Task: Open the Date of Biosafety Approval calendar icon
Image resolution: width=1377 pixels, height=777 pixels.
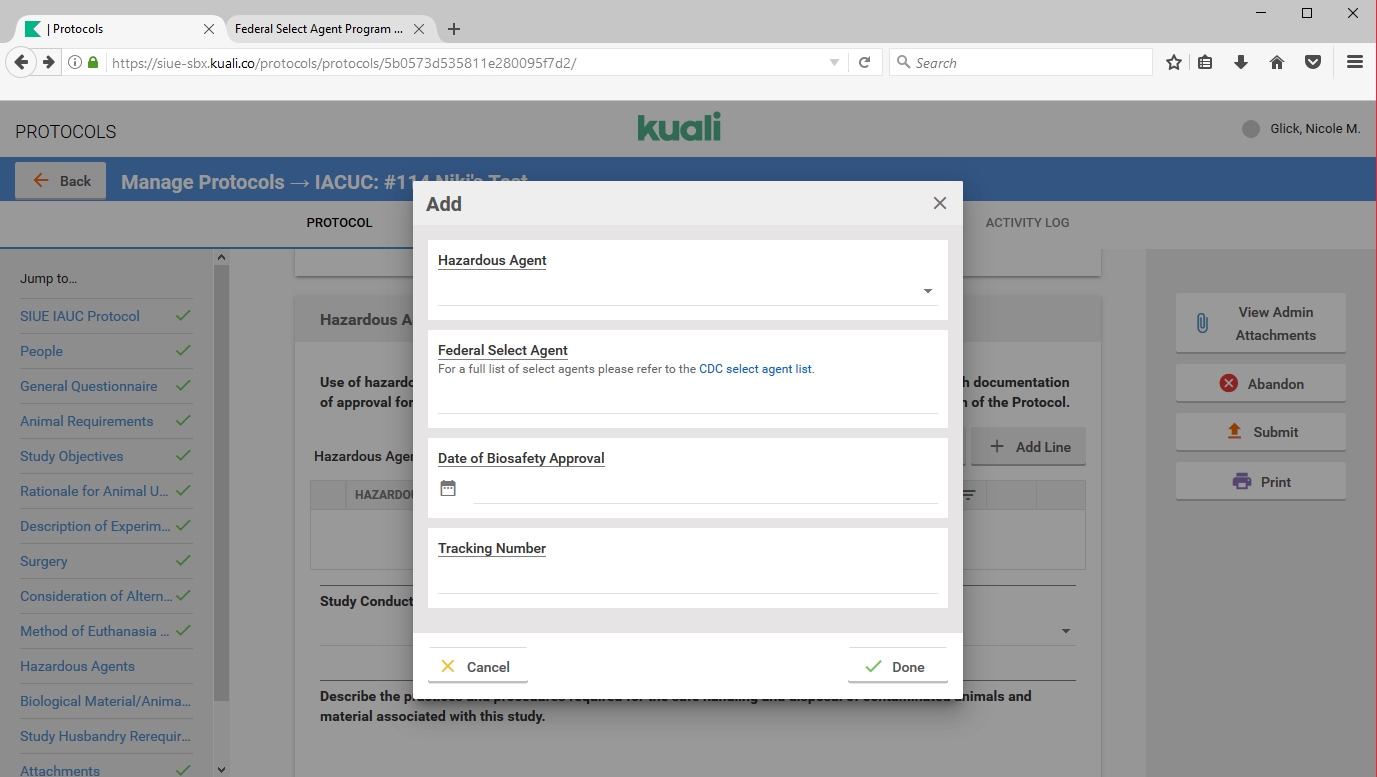Action: [448, 488]
